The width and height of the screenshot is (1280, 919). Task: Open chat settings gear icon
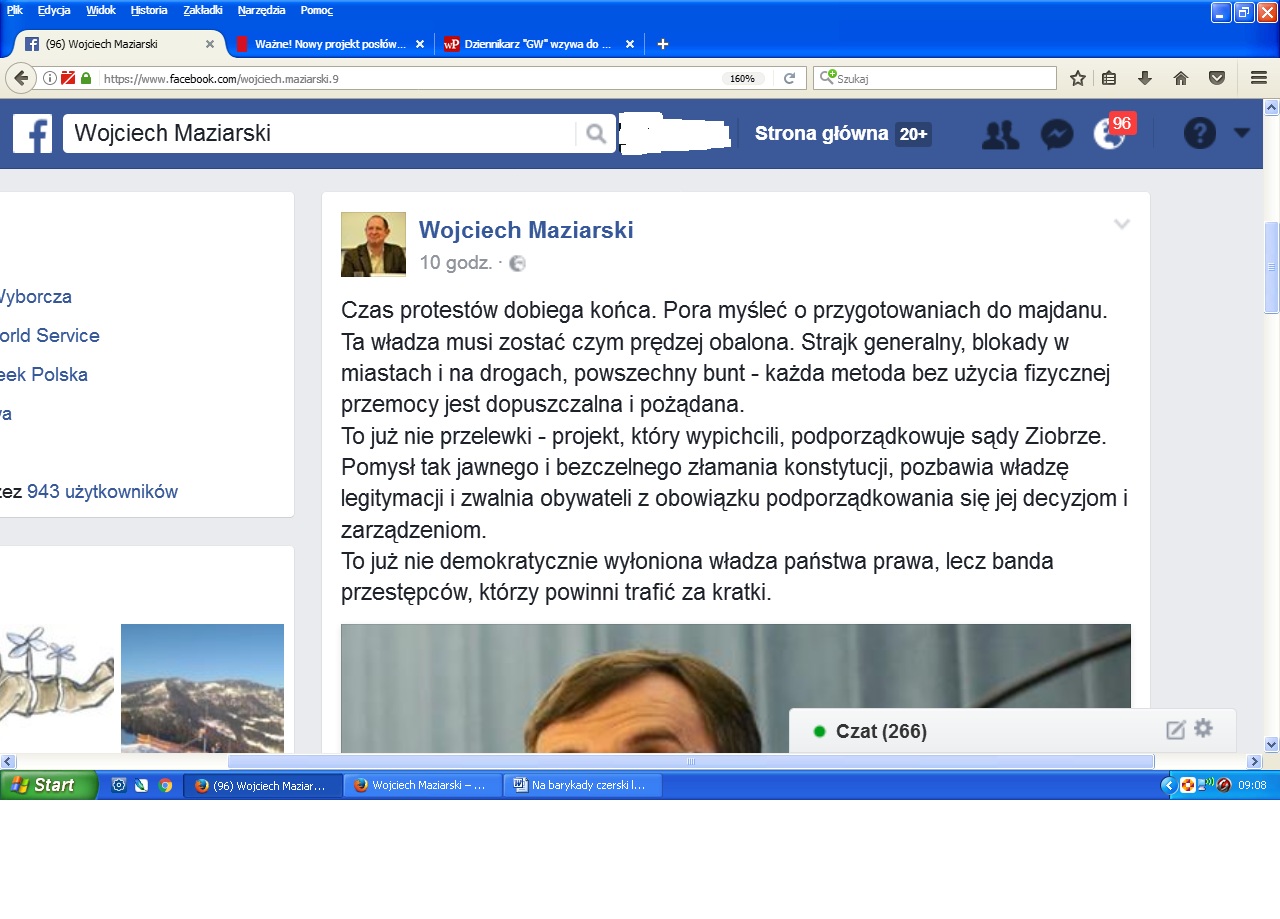coord(1203,729)
